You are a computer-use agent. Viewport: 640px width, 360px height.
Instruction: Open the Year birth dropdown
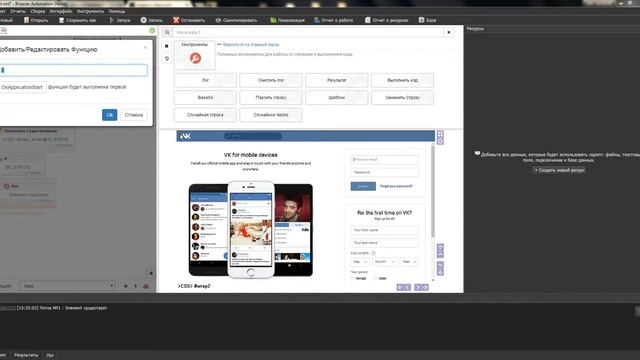point(409,262)
